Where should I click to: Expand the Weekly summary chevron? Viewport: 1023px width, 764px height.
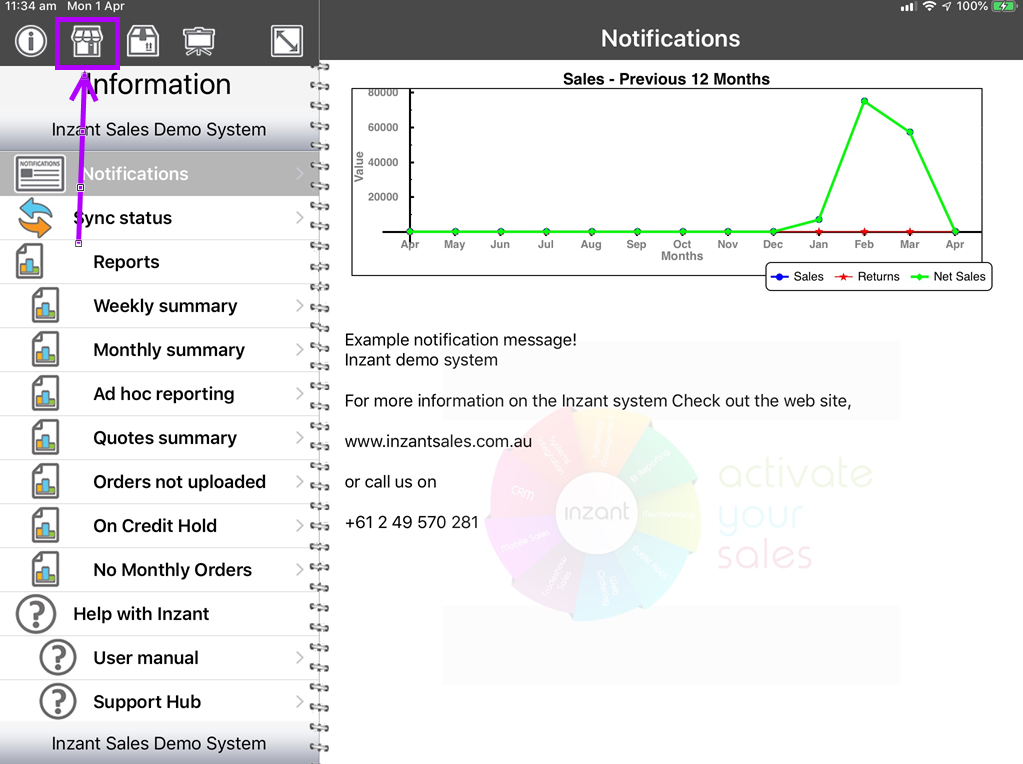(299, 305)
